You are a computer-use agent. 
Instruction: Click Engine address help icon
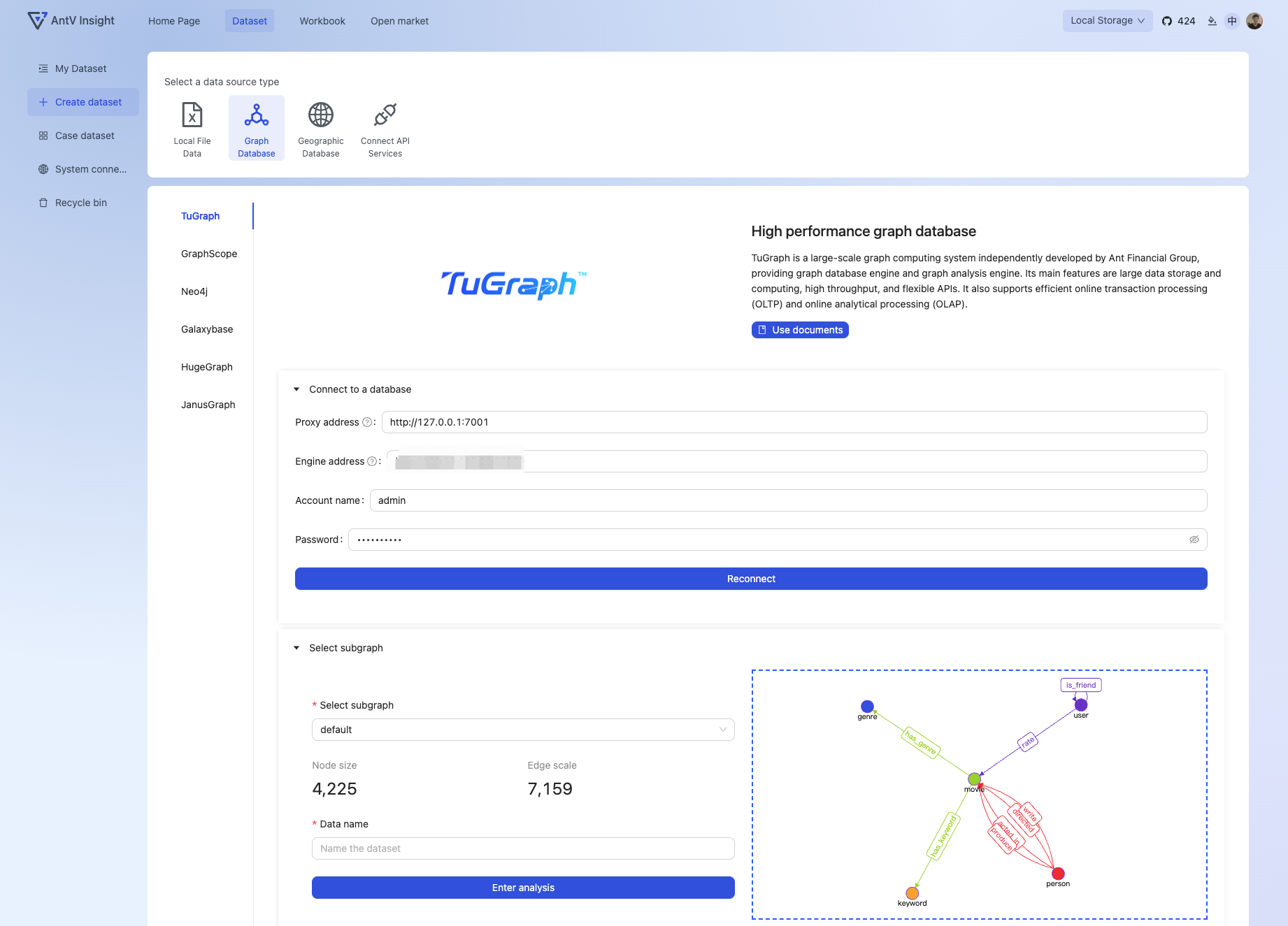tap(372, 461)
